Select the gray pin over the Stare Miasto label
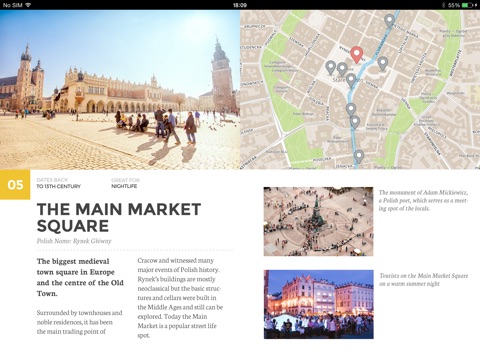 (x=351, y=80)
